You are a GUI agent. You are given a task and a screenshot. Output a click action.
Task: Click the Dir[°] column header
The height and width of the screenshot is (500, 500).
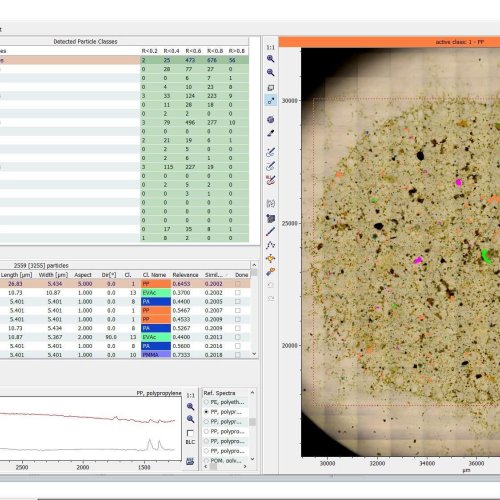pyautogui.click(x=109, y=275)
